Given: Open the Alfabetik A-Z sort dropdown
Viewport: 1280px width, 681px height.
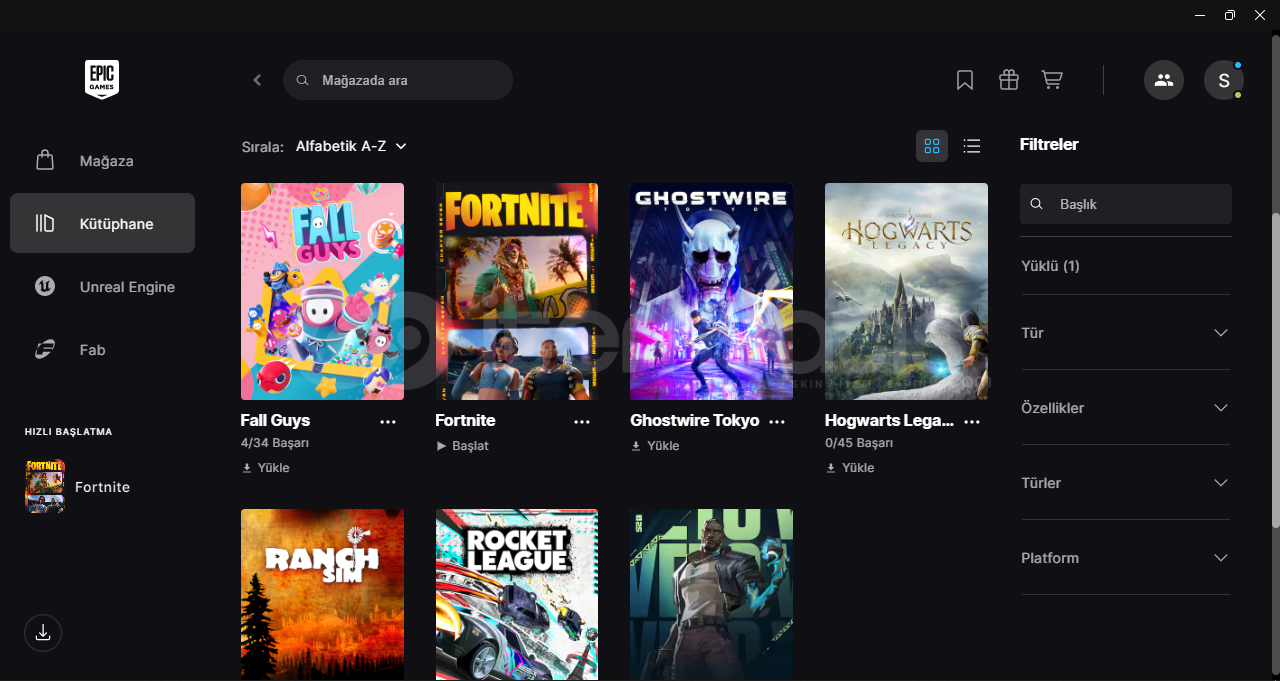Looking at the screenshot, I should tap(351, 146).
